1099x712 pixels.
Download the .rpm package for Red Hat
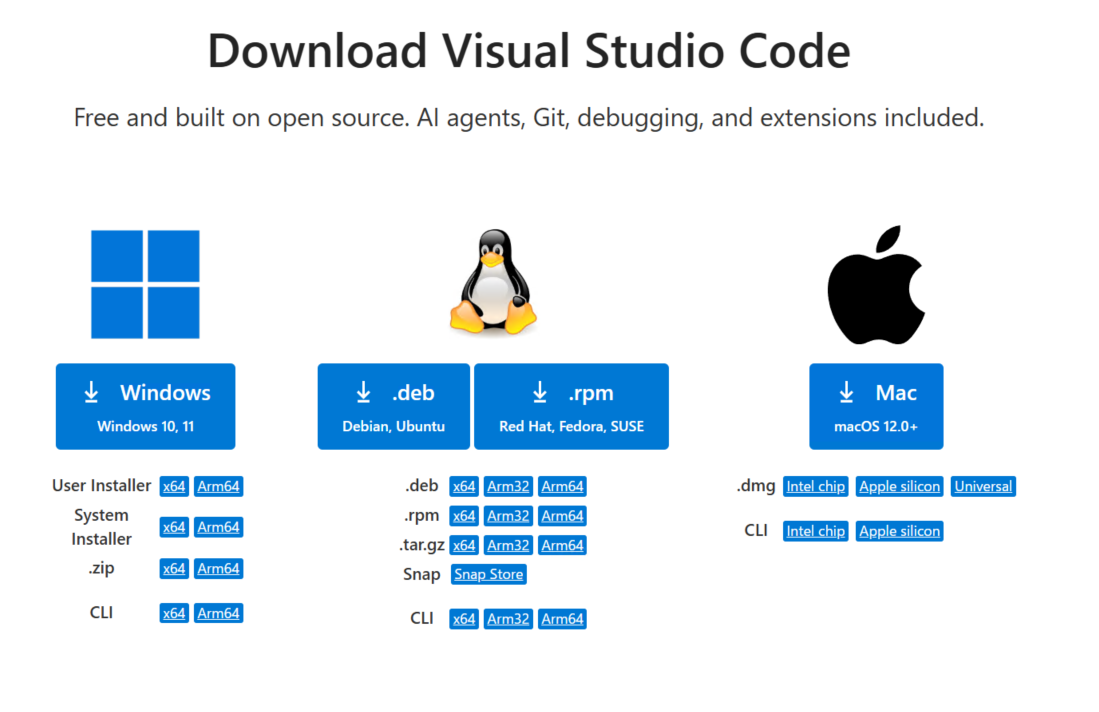(x=571, y=406)
